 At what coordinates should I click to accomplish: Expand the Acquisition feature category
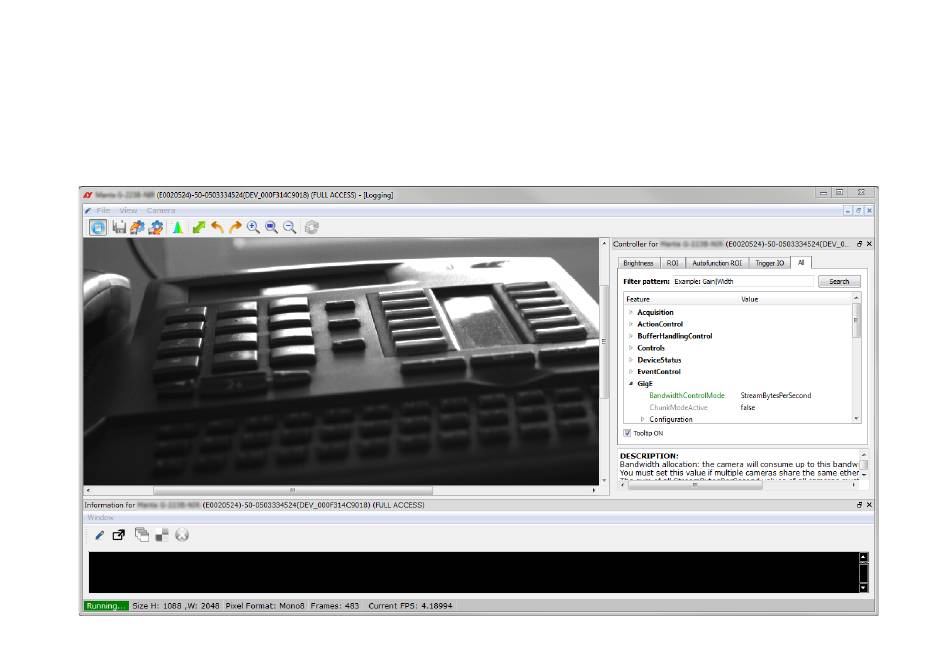(x=631, y=313)
